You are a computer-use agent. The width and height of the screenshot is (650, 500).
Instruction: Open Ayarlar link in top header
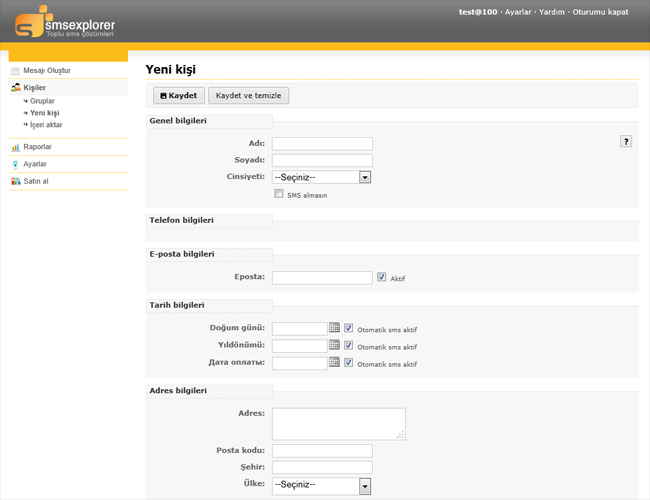(x=518, y=12)
